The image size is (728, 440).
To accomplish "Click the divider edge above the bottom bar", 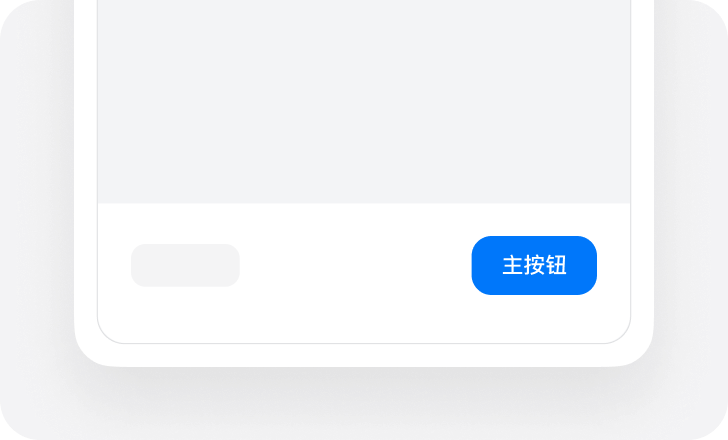I will tap(364, 203).
